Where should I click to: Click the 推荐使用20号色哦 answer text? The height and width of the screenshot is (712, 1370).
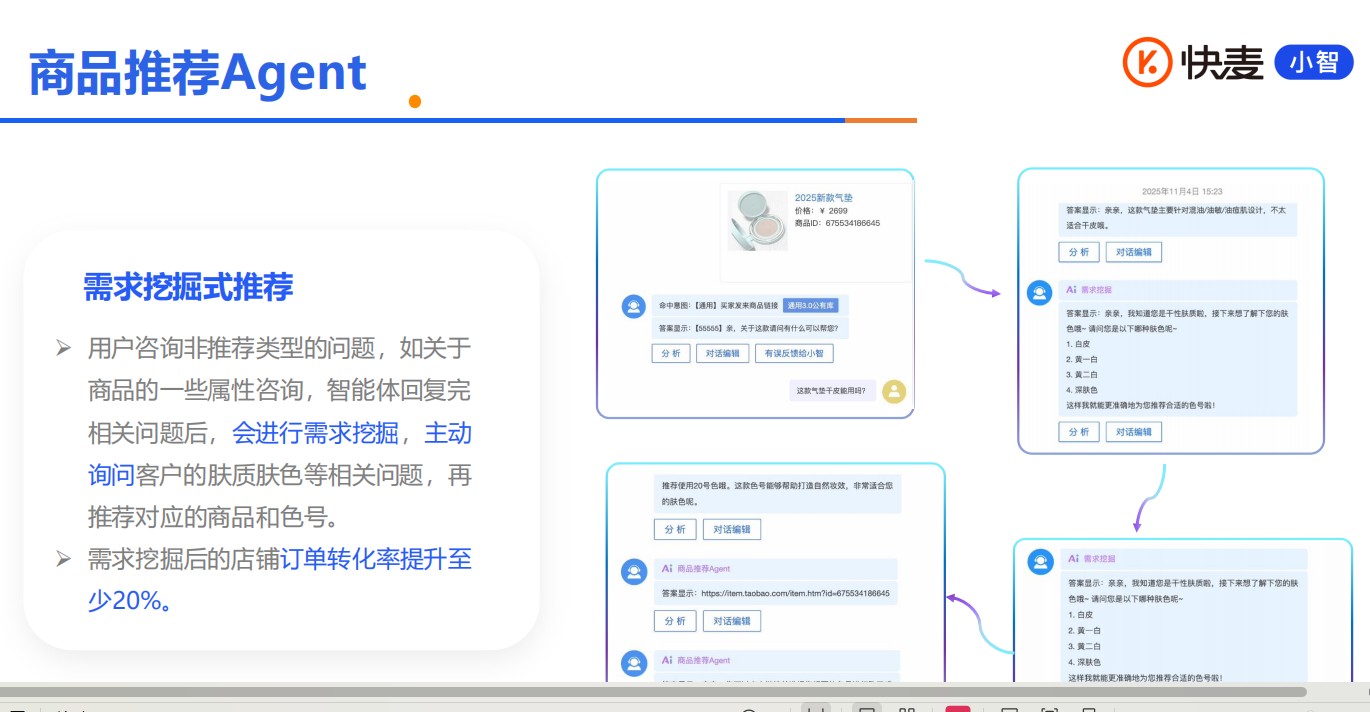tap(779, 494)
